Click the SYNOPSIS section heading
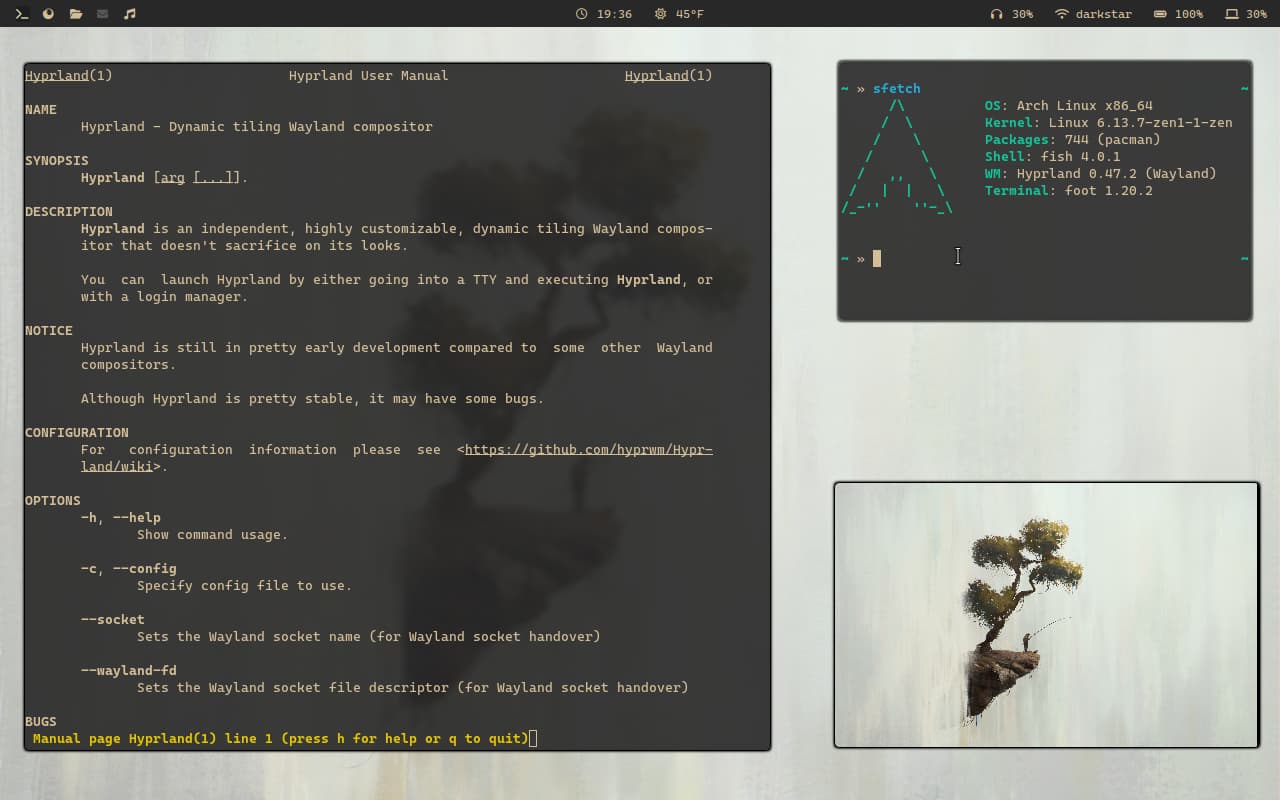This screenshot has height=800, width=1280. [x=57, y=161]
